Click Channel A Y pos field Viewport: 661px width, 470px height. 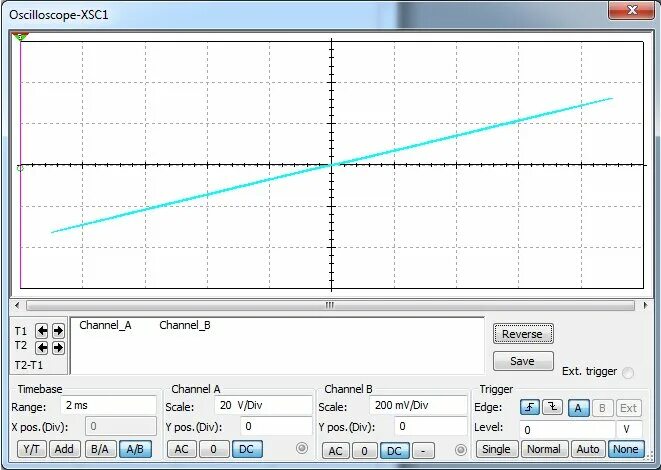[276, 427]
